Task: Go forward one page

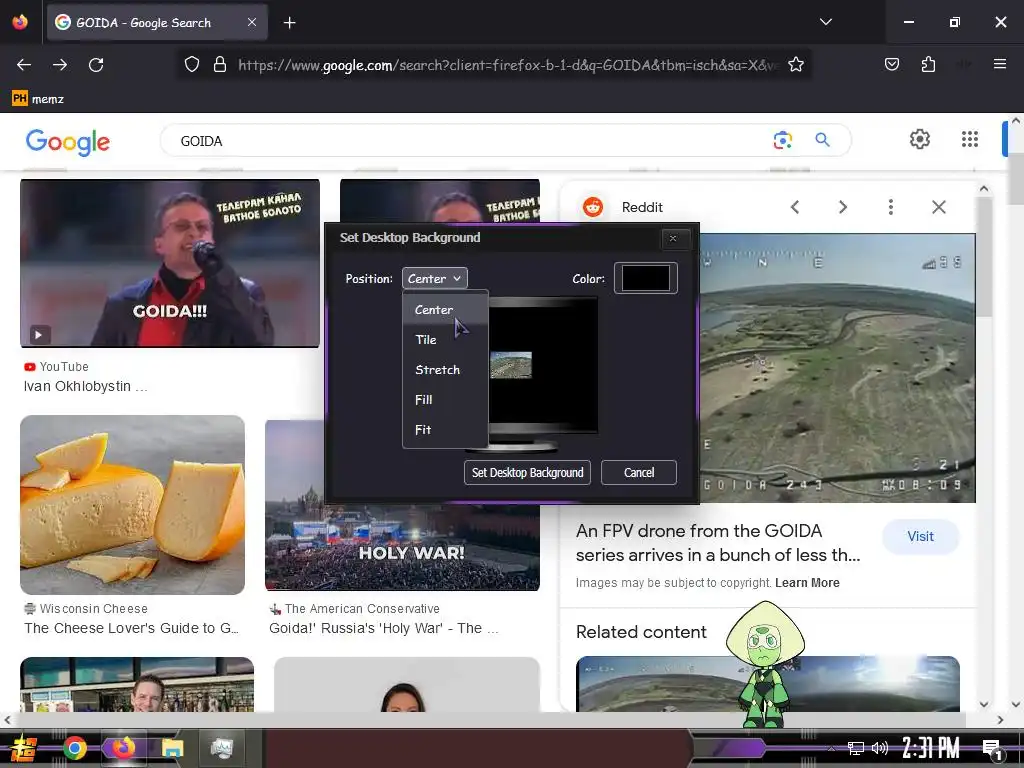Action: [x=60, y=65]
